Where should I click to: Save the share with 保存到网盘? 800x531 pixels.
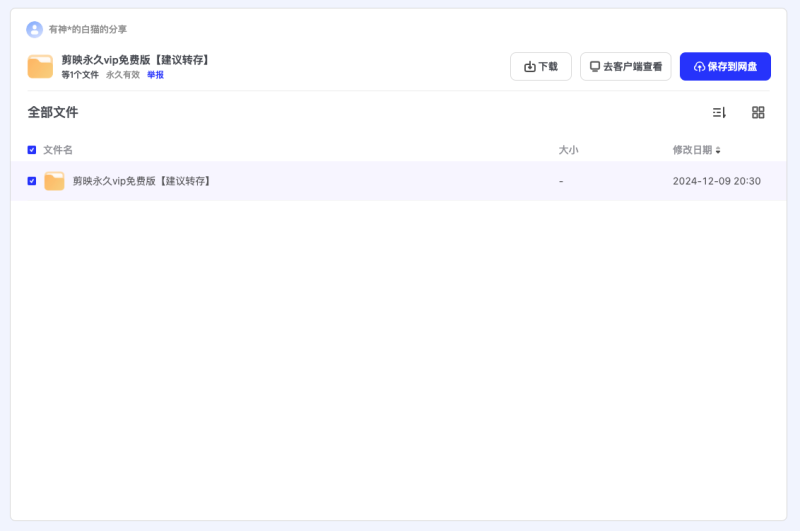pyautogui.click(x=725, y=67)
